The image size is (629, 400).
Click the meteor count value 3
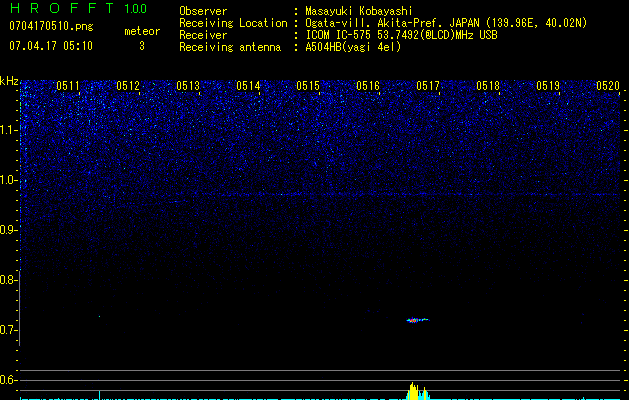click(142, 46)
